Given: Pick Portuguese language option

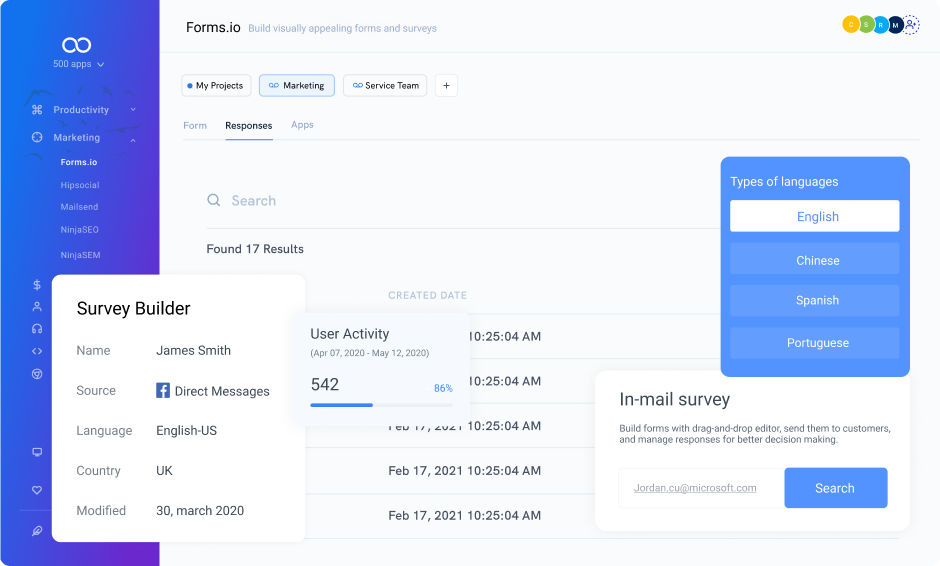Looking at the screenshot, I should coord(814,343).
